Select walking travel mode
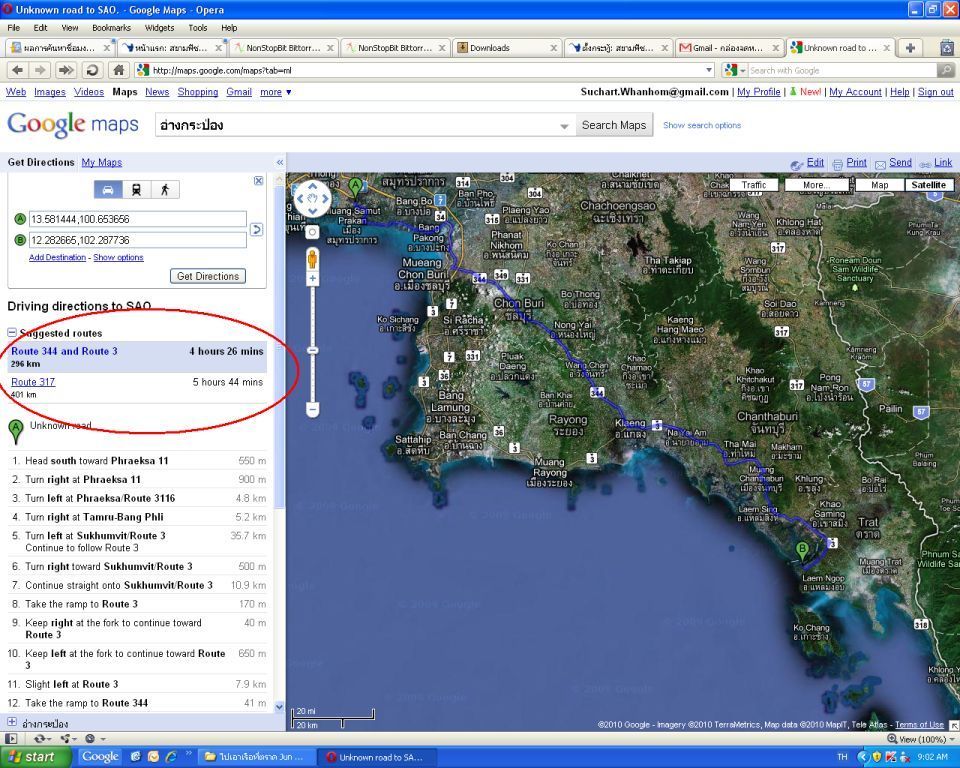The height and width of the screenshot is (768, 960). click(165, 189)
